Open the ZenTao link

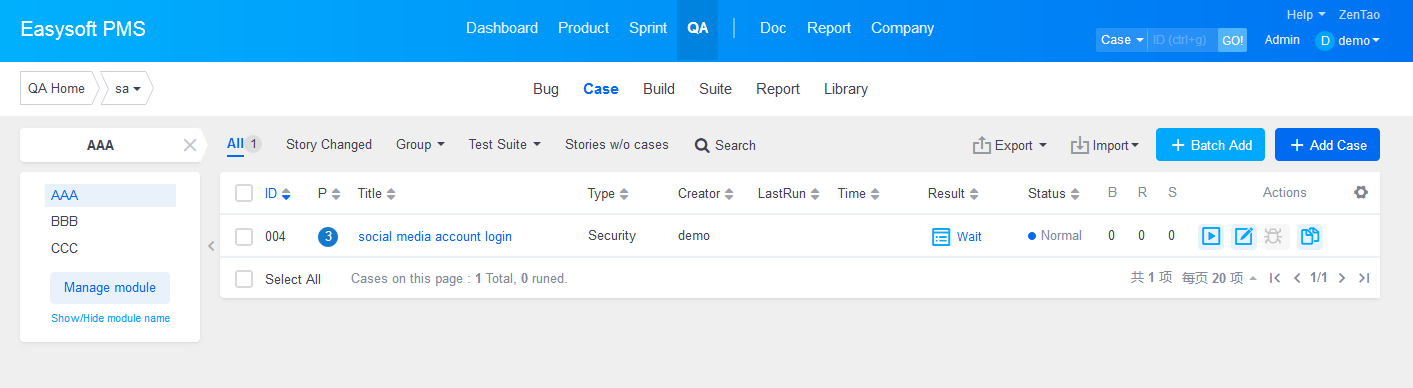[x=1359, y=15]
